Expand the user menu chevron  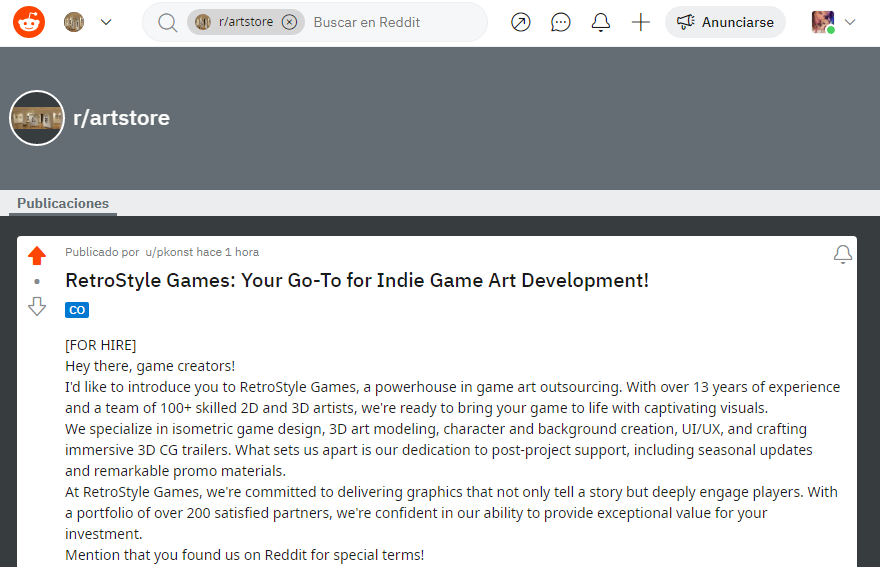(x=850, y=22)
